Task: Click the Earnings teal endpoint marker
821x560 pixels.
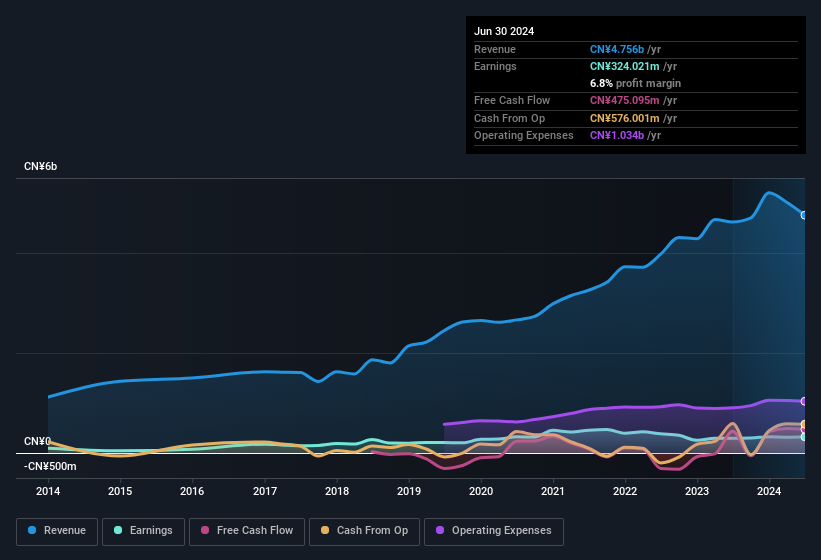Action: click(804, 437)
